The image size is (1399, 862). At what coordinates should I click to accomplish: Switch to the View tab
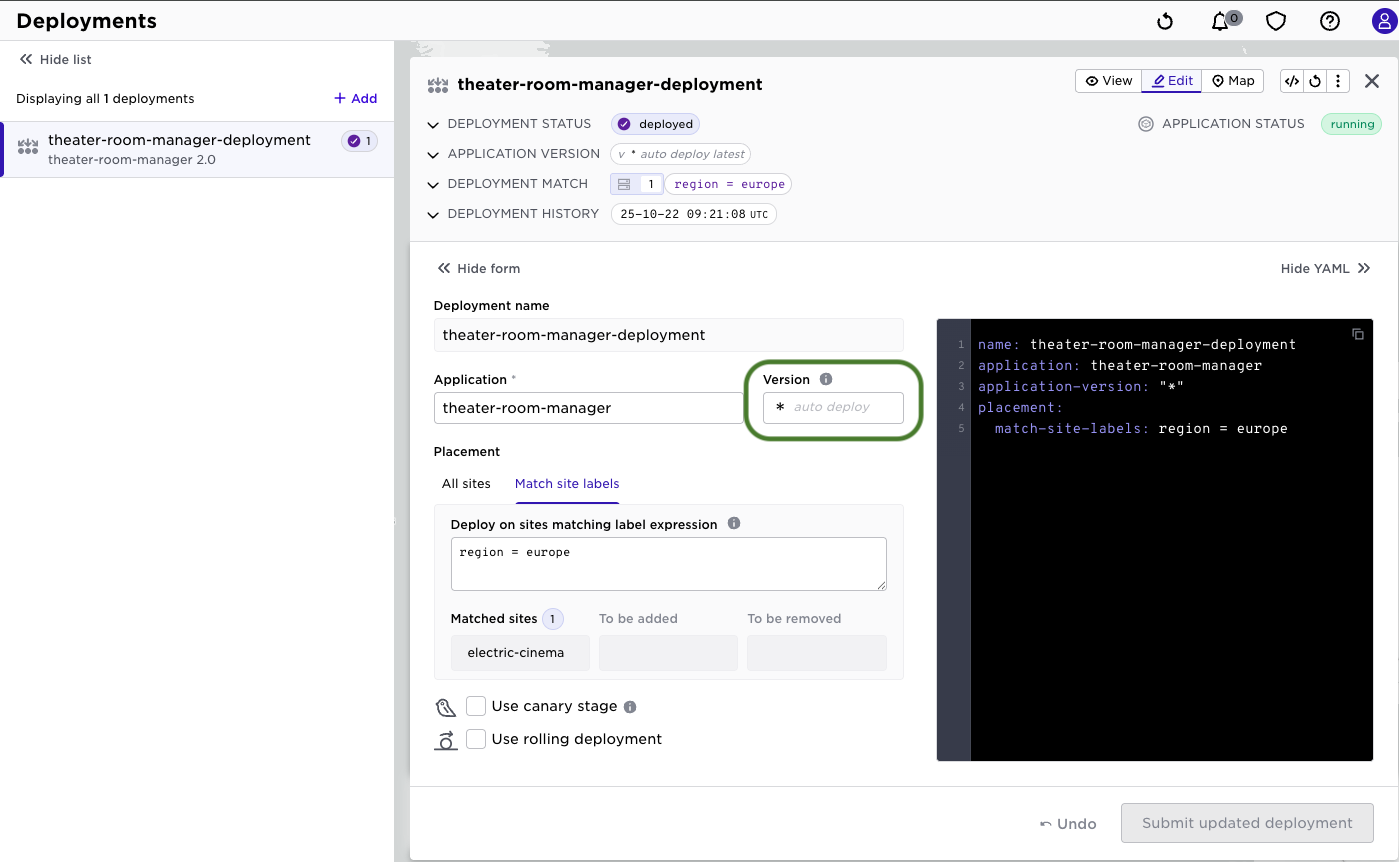click(1109, 81)
